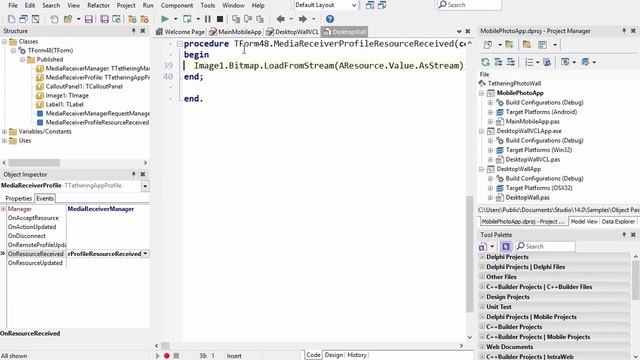Expand the Uses node in Structure
This screenshot has width=640, height=360.
(4, 140)
